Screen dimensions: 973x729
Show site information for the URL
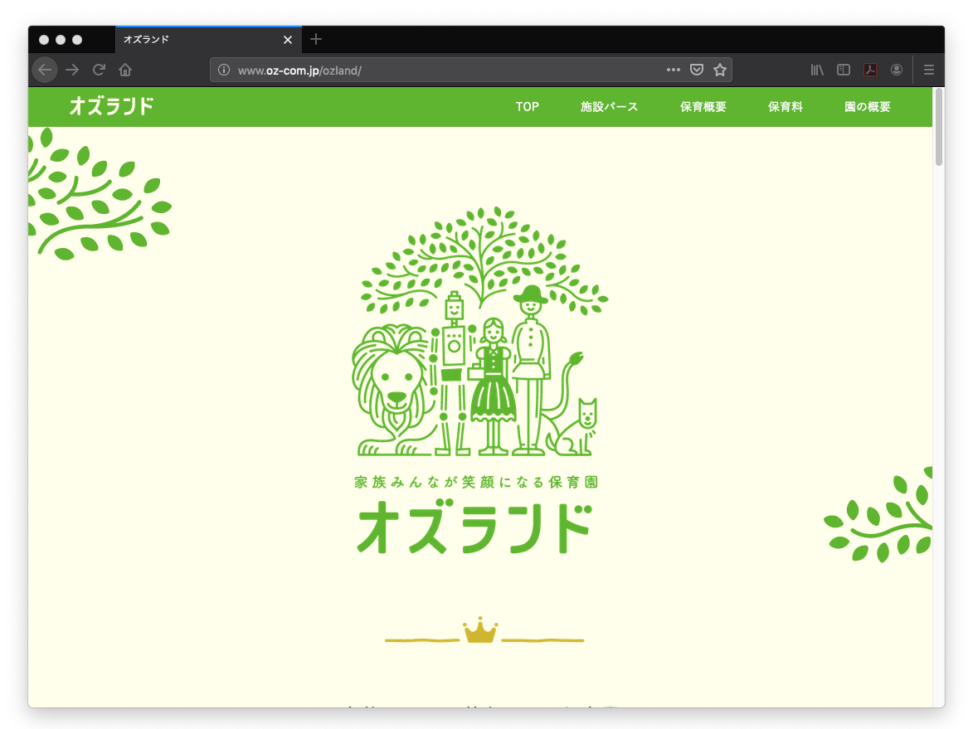pyautogui.click(x=224, y=70)
